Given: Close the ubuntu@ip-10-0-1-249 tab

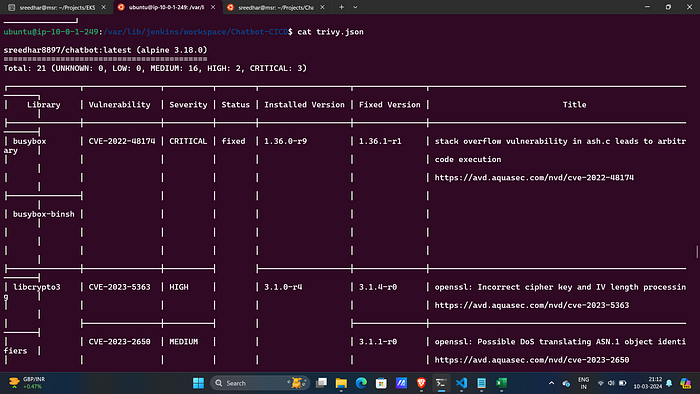Looking at the screenshot, I should [213, 7].
